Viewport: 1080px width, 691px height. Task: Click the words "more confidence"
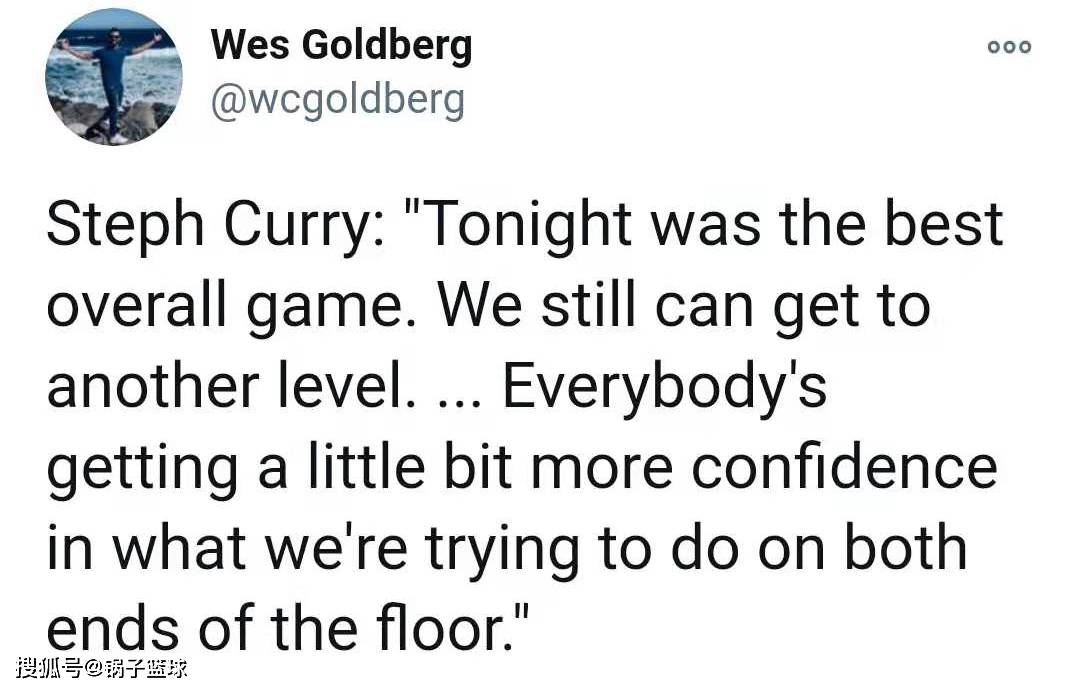[764, 466]
